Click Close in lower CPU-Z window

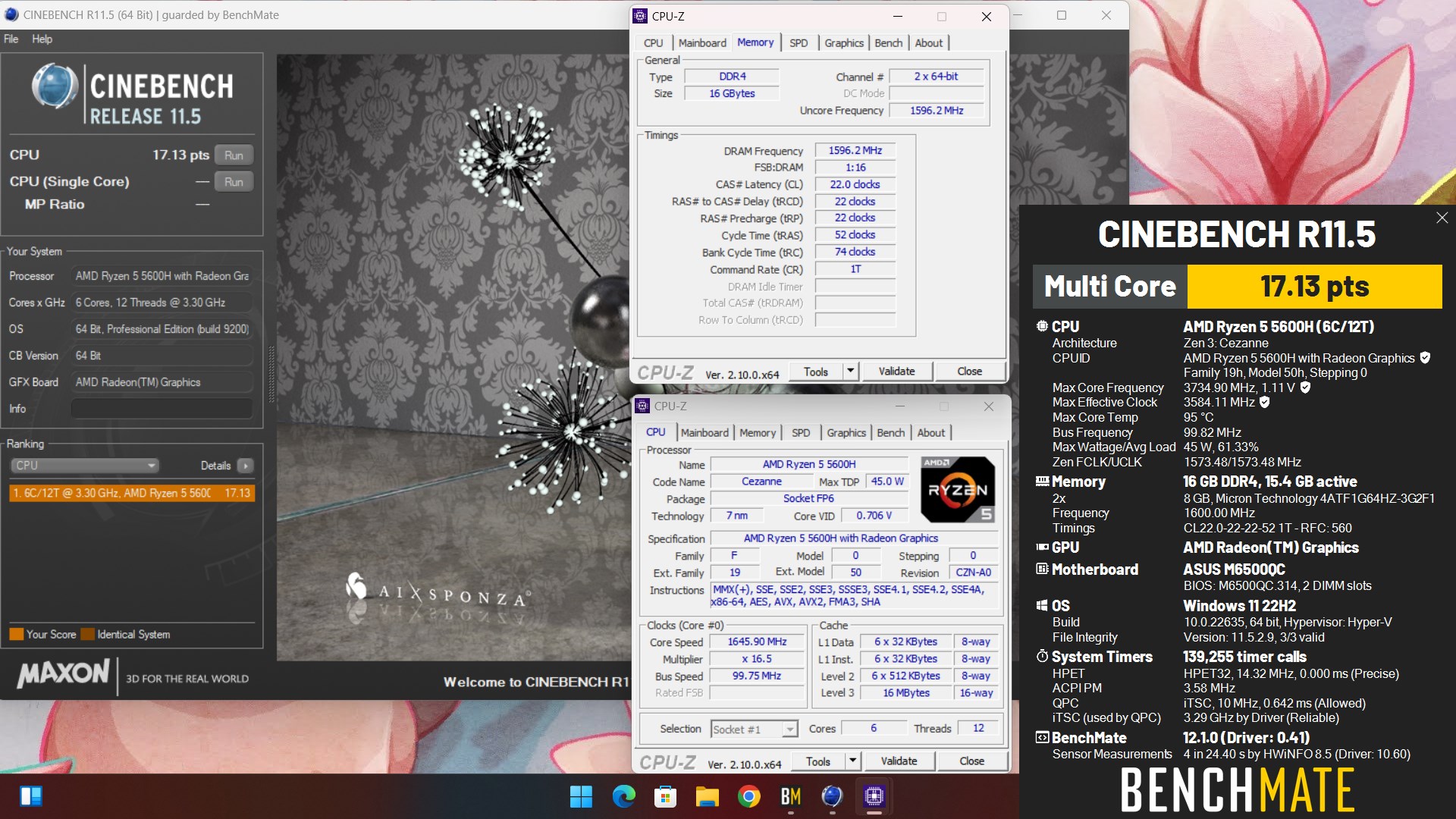pyautogui.click(x=971, y=761)
